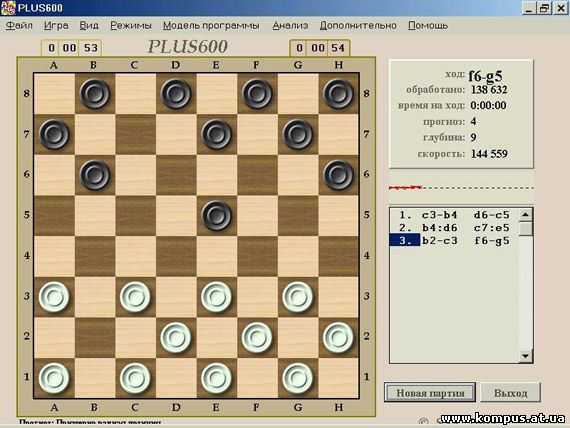Open the Режимы menu

131,25
